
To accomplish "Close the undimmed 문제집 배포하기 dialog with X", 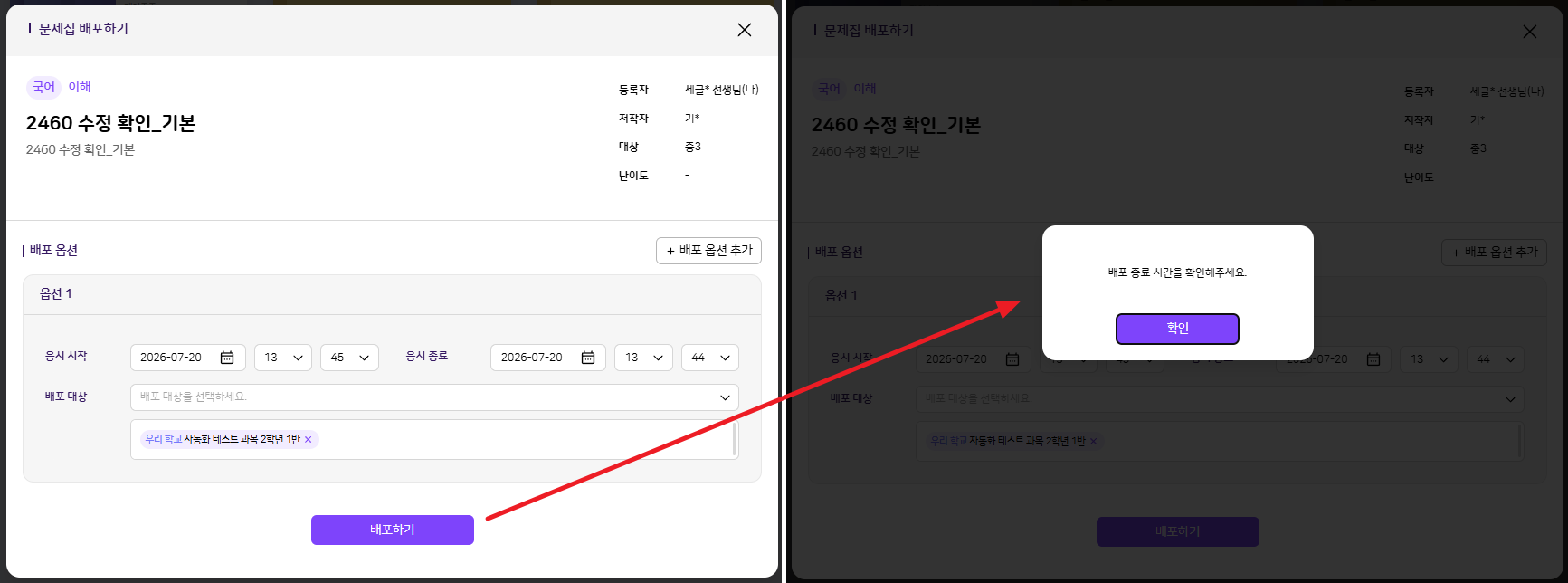I will (745, 30).
